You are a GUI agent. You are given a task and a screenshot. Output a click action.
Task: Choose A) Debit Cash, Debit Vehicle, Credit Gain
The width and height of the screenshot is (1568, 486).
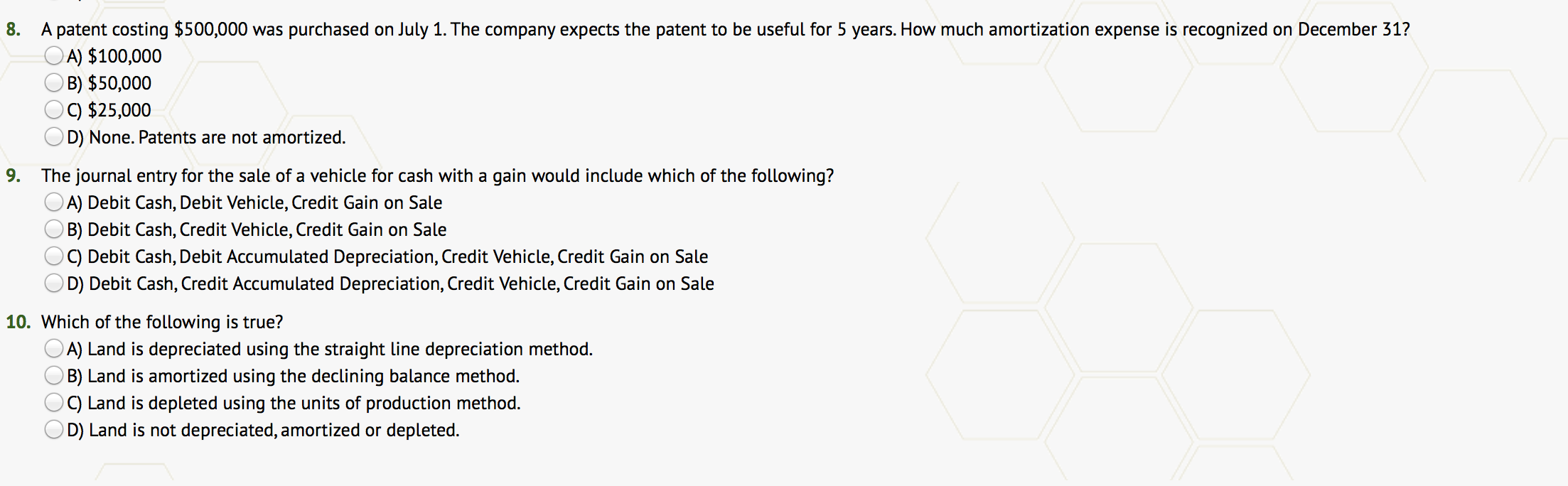(54, 202)
